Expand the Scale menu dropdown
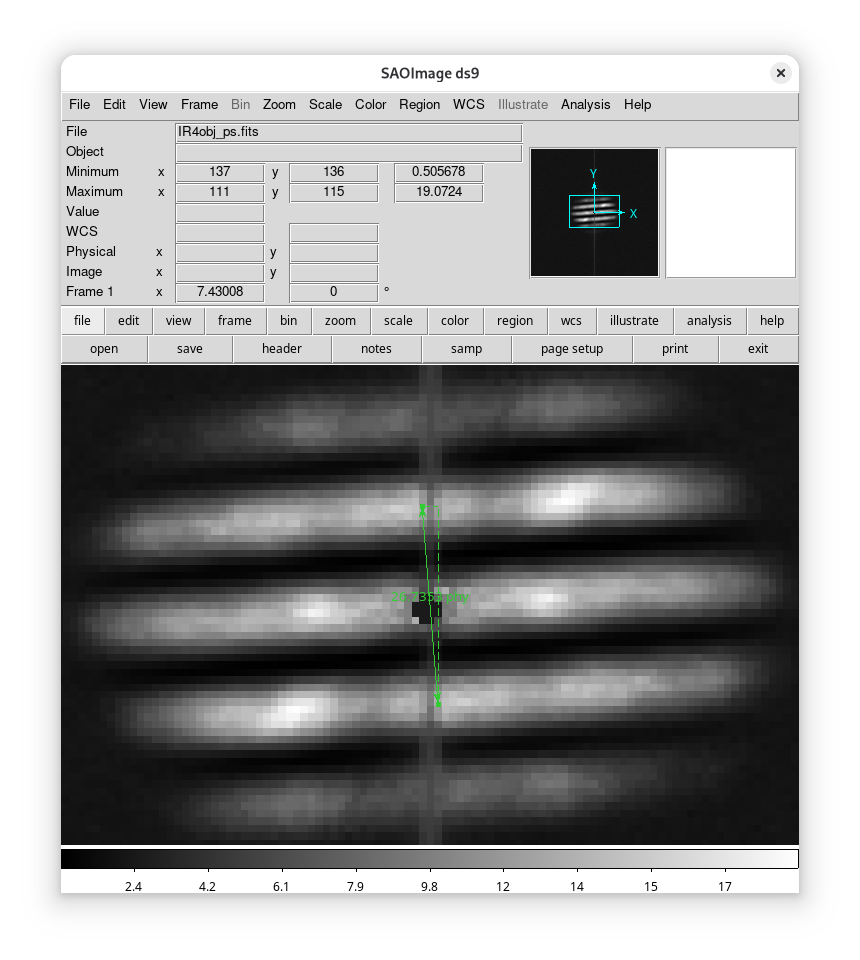The height and width of the screenshot is (960, 860). click(x=325, y=104)
